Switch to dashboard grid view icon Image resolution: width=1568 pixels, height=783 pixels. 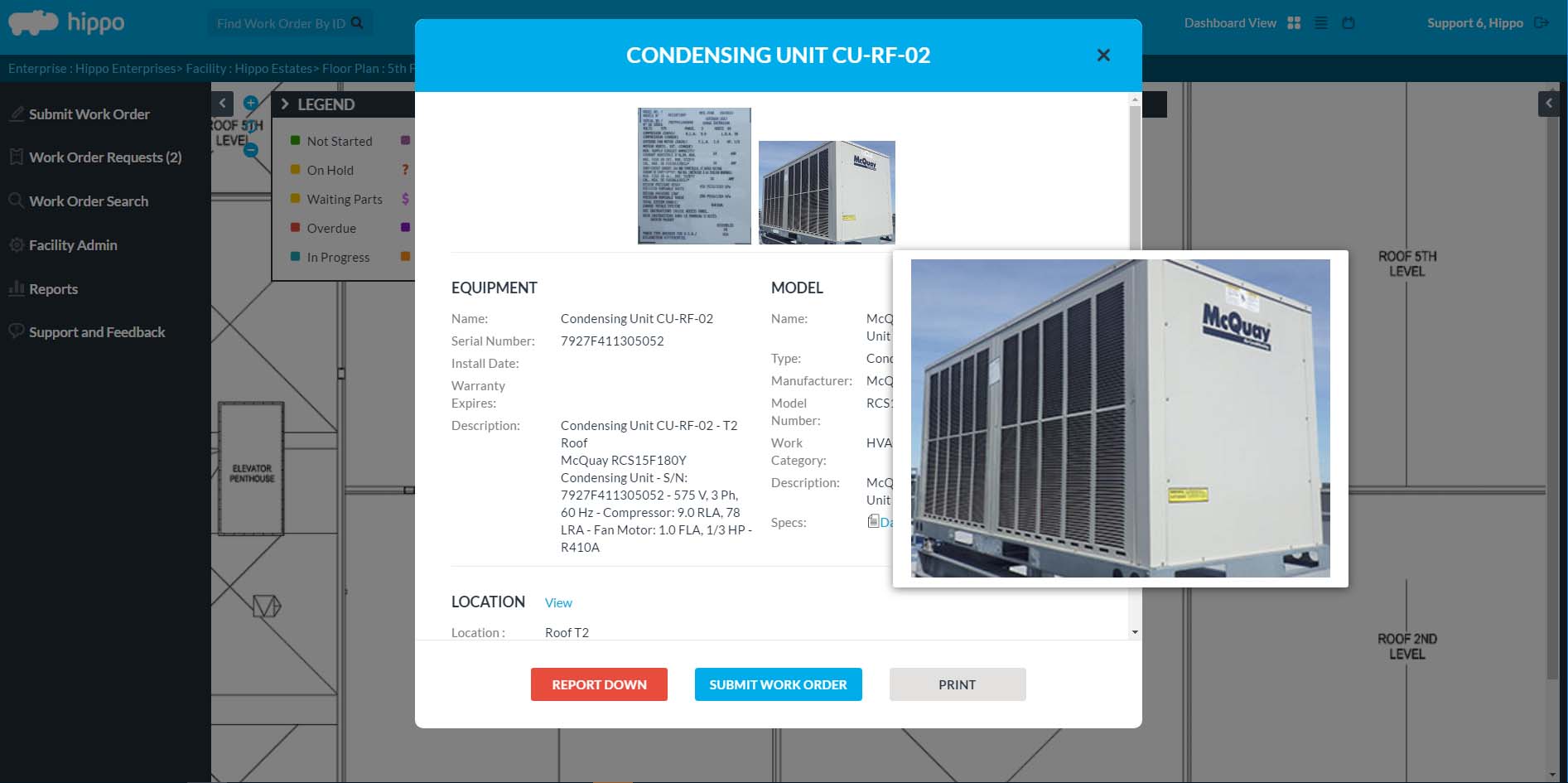click(x=1294, y=23)
